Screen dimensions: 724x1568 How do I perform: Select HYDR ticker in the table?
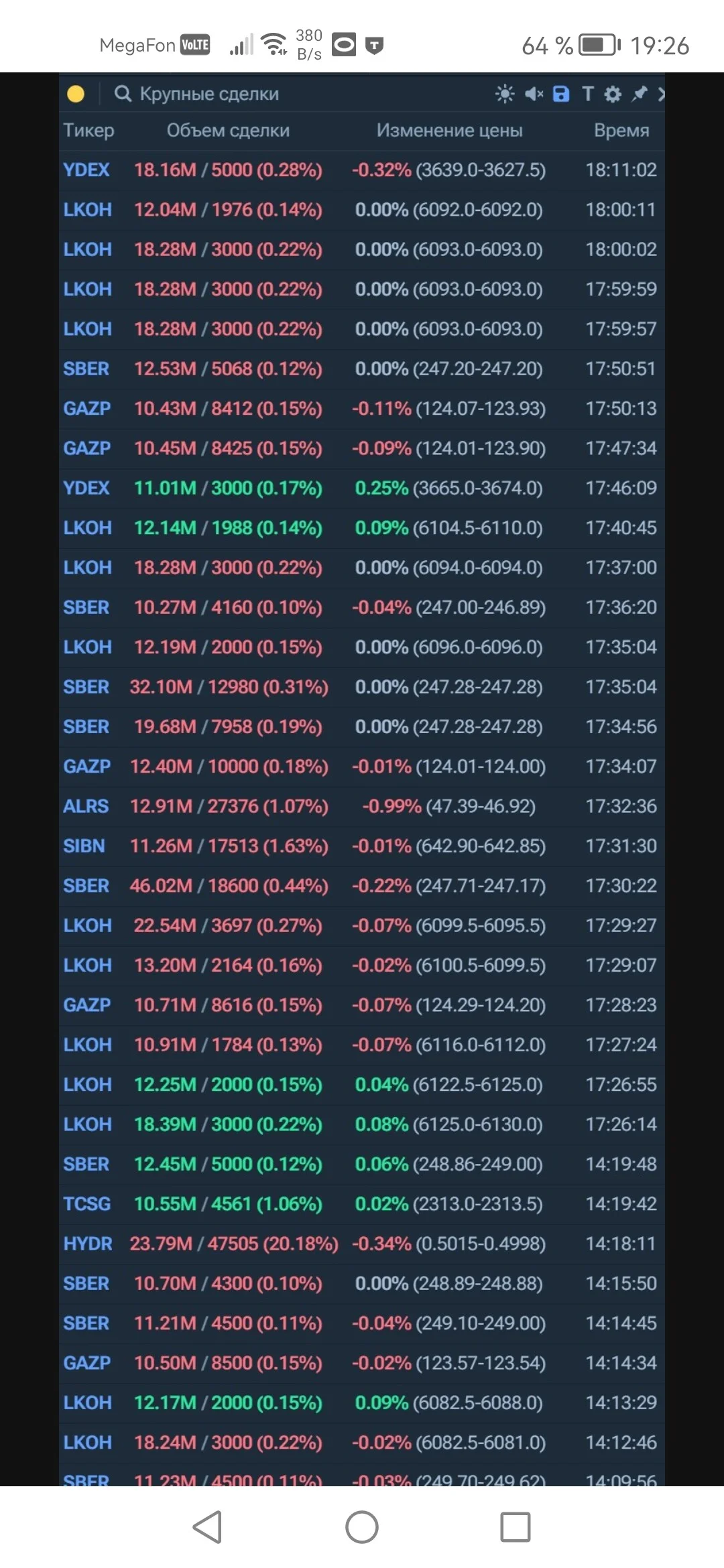point(88,1244)
